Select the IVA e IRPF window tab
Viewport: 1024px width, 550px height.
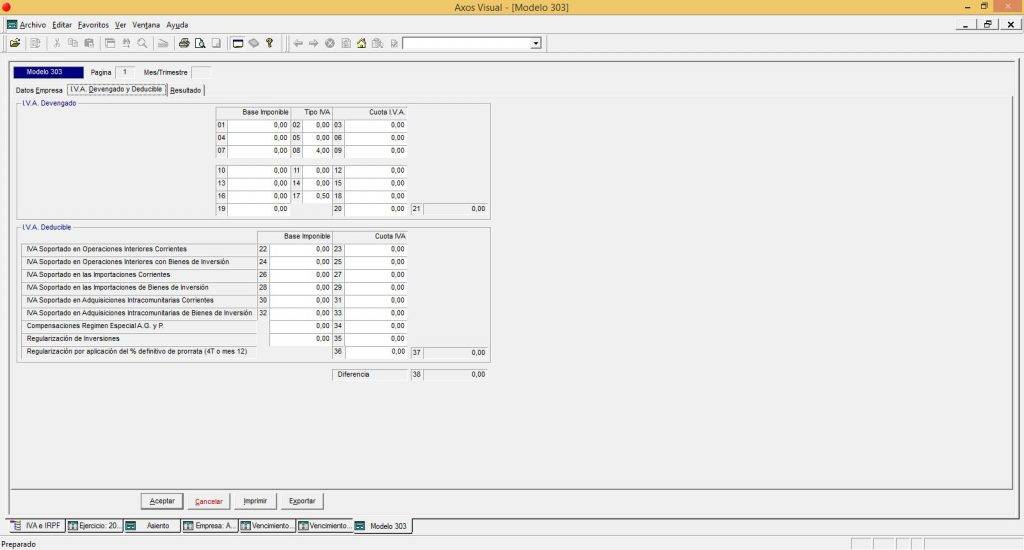click(x=37, y=526)
